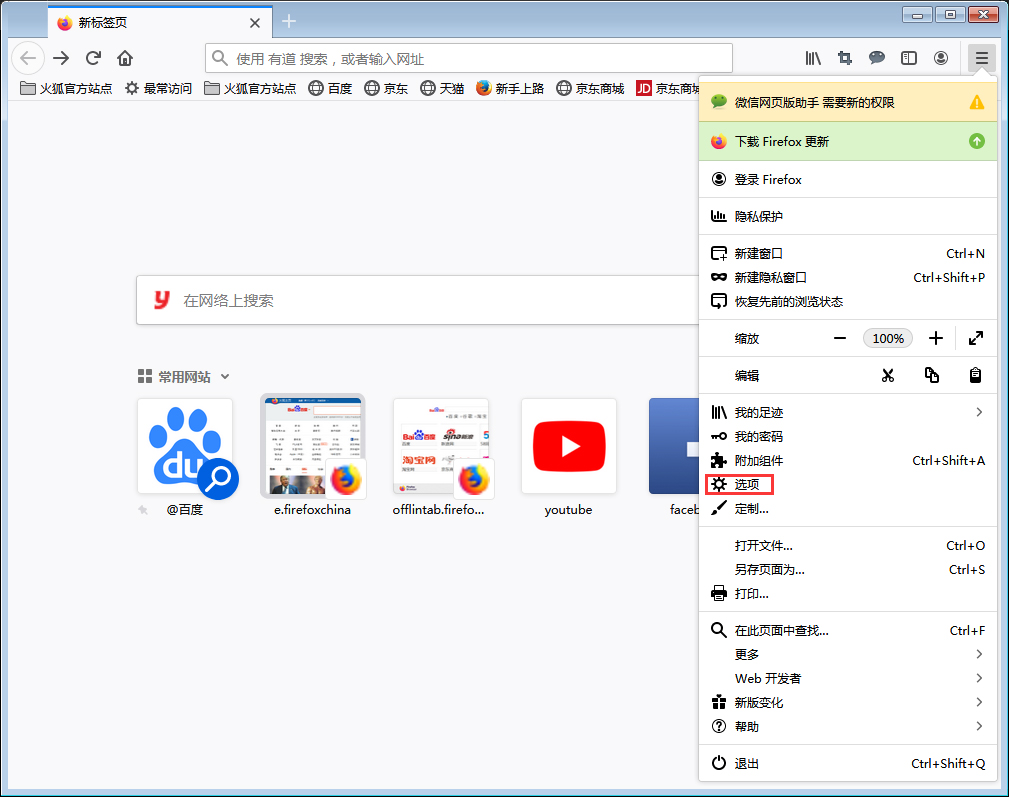Image resolution: width=1009 pixels, height=797 pixels.
Task: Click the copy icon in edit row
Action: pos(932,375)
